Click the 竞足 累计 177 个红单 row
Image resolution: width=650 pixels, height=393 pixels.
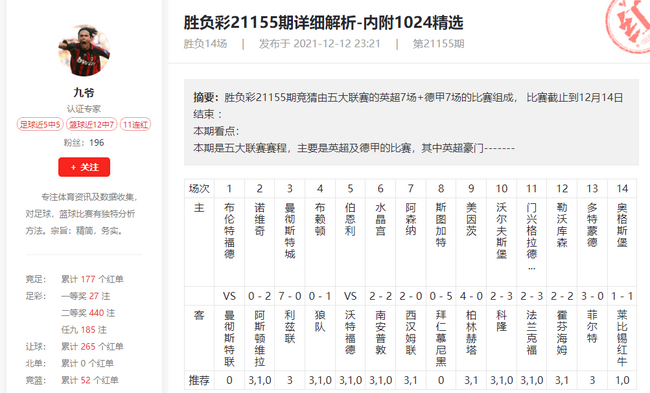[75, 279]
